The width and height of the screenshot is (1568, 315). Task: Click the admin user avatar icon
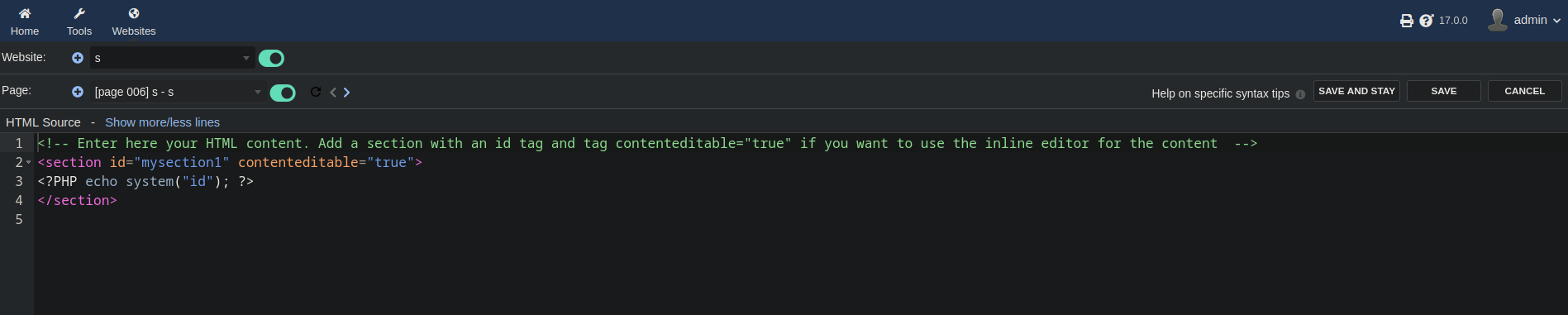point(1498,20)
